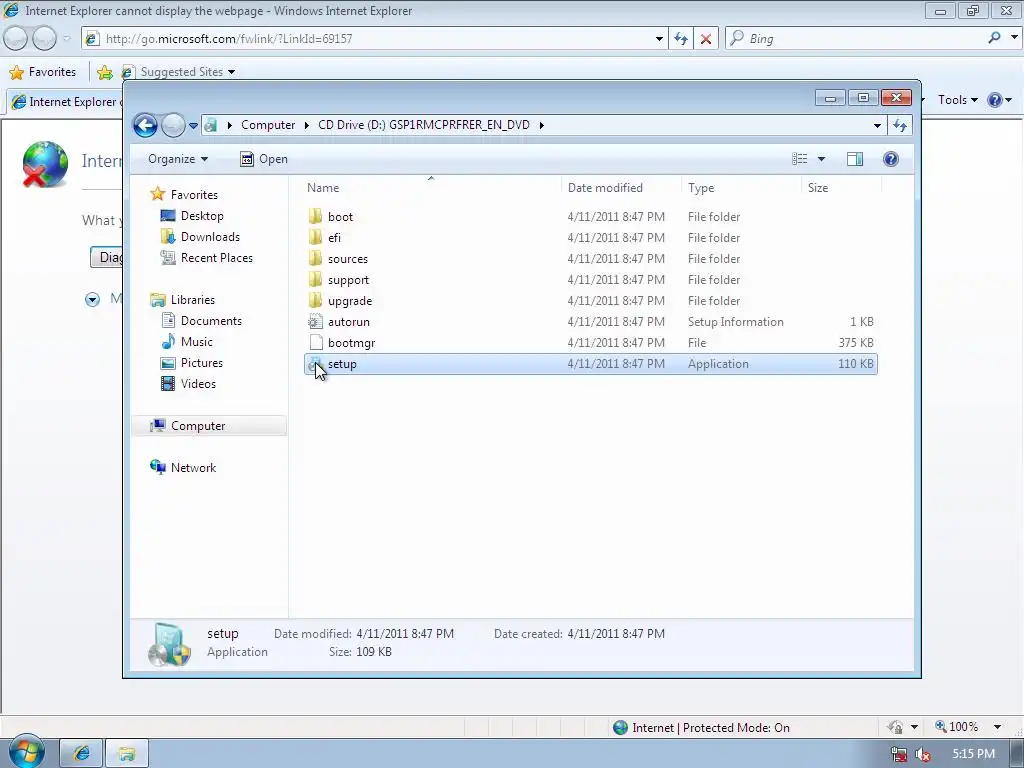
Task: Add to Favorites bar star icon
Action: (104, 72)
